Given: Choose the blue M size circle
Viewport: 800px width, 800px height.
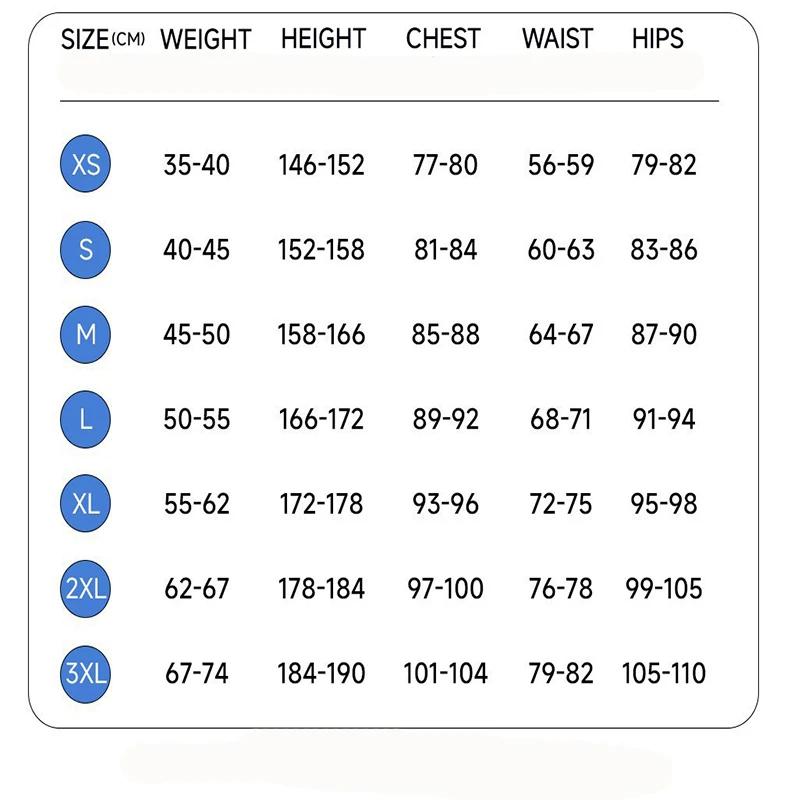Looking at the screenshot, I should point(86,334).
